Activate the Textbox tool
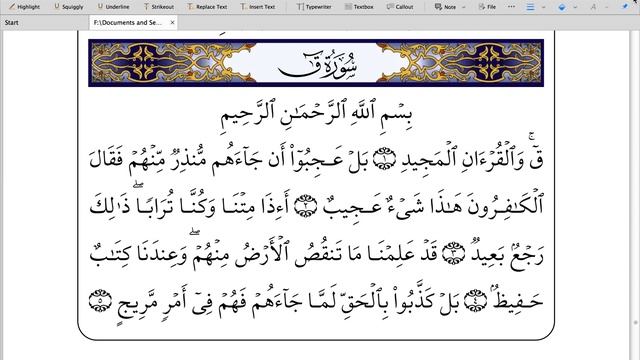Screen dimensions: 640x360 (x=359, y=7)
